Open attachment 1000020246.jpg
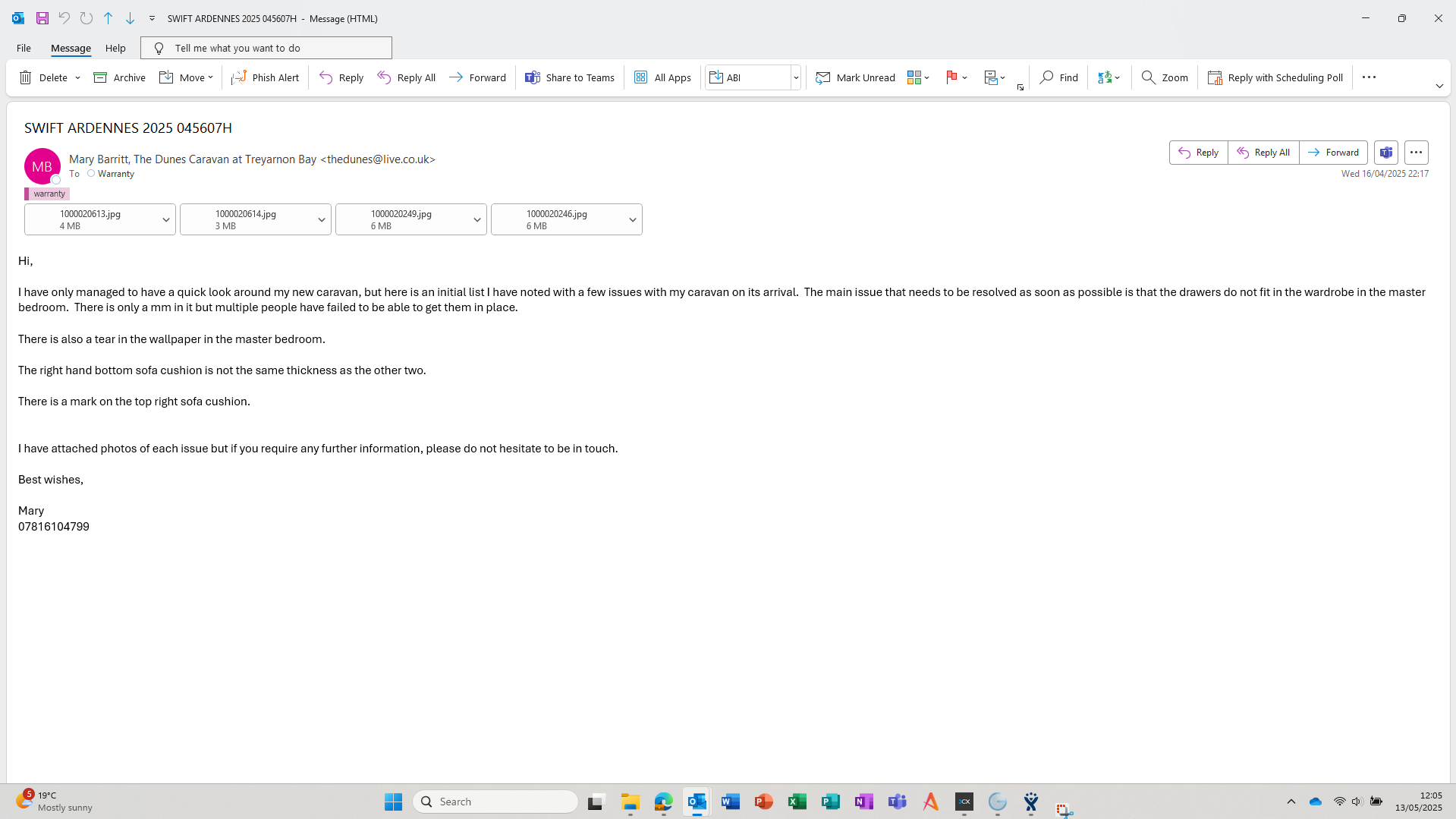Screen dimensions: 1456x819 [556, 219]
